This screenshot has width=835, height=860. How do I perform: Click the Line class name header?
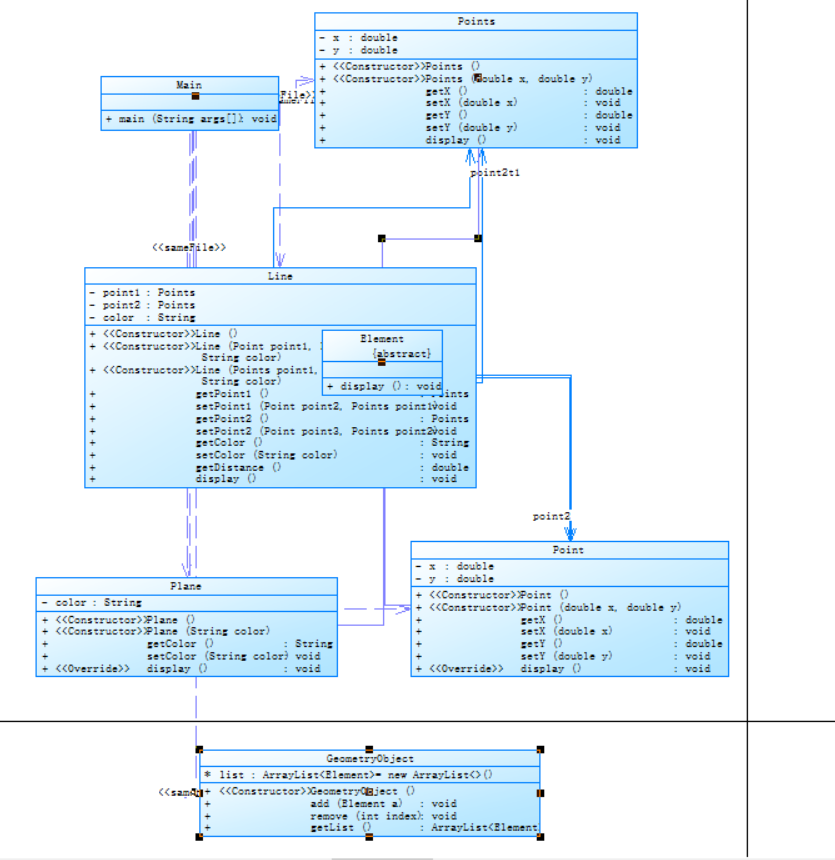coord(280,276)
